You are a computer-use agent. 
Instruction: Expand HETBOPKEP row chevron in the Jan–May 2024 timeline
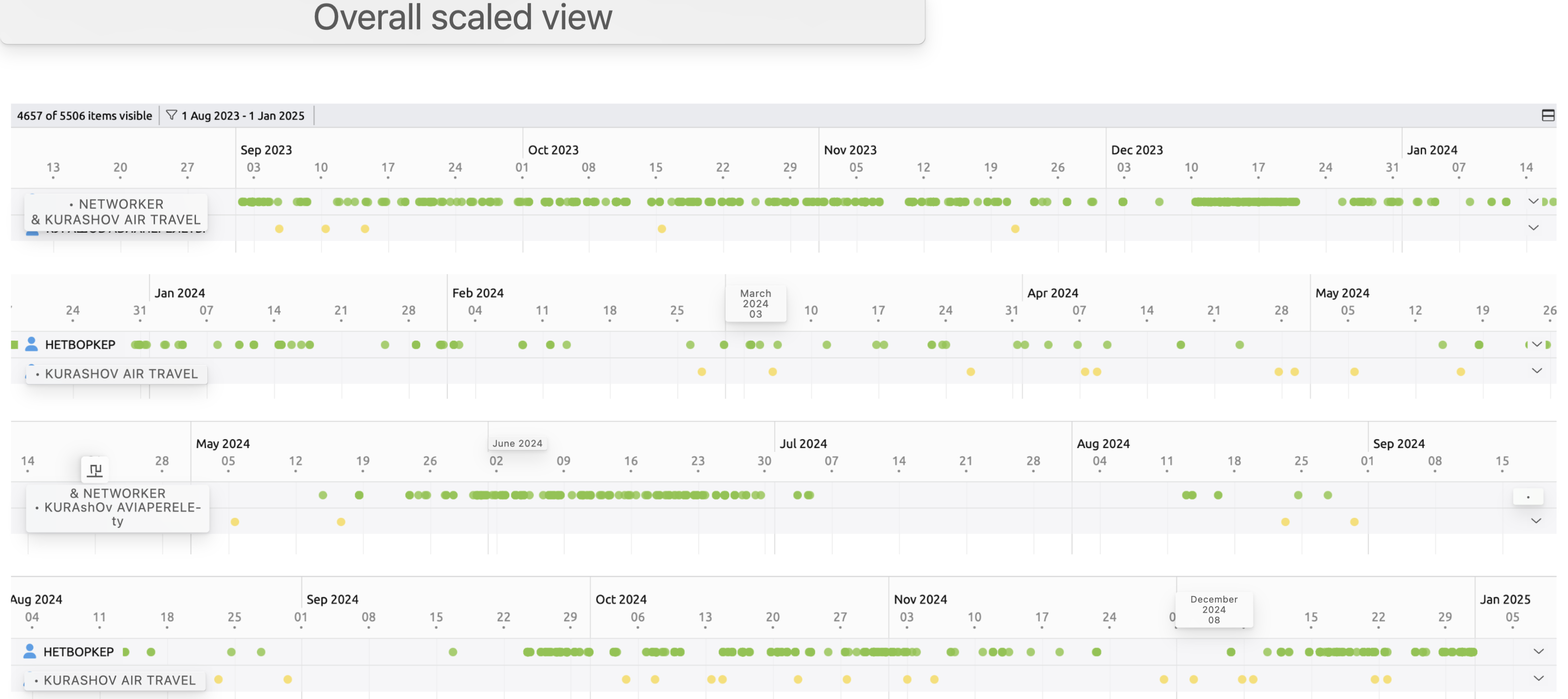point(1537,345)
